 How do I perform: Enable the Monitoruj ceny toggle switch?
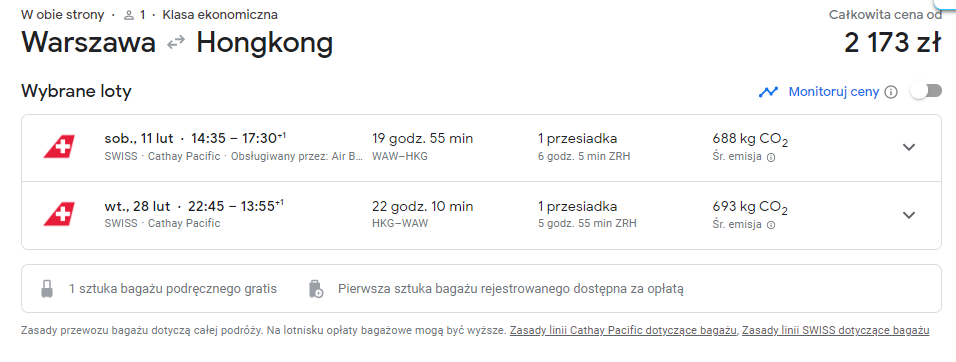(x=926, y=91)
